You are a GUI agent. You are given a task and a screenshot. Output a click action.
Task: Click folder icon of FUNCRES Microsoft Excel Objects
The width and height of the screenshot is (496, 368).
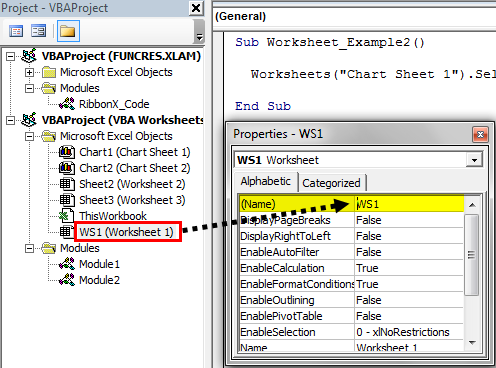[x=49, y=72]
